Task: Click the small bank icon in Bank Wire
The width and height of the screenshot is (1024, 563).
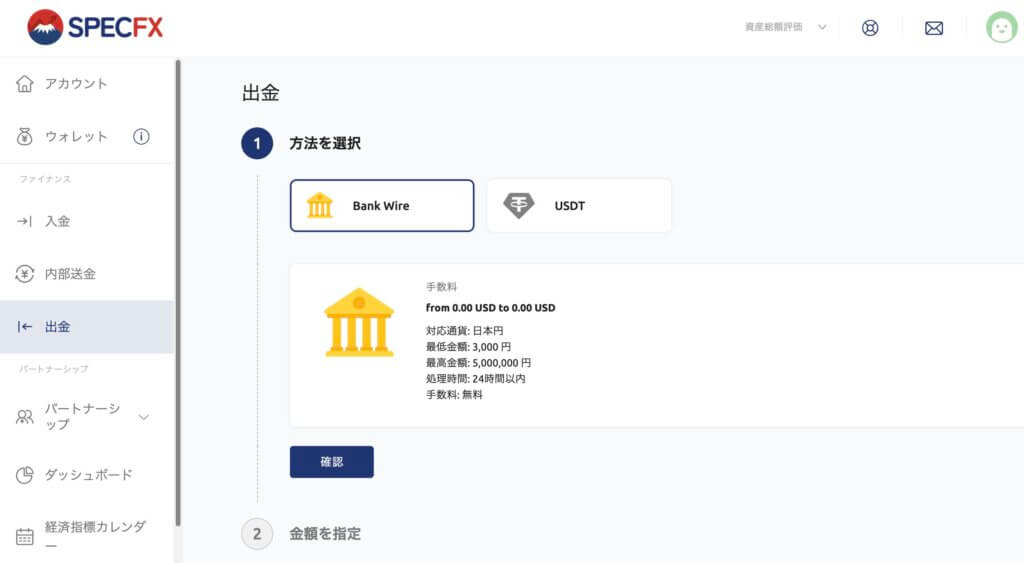Action: [320, 205]
